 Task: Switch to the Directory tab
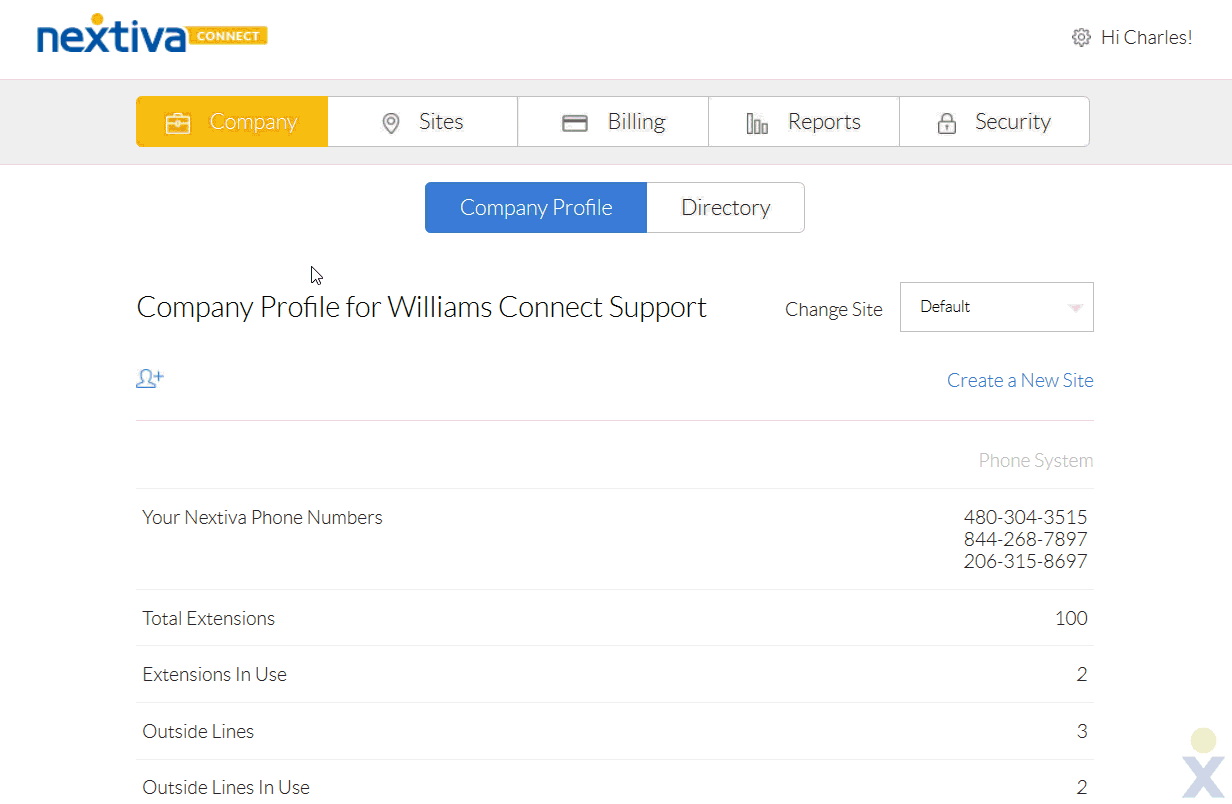[726, 207]
